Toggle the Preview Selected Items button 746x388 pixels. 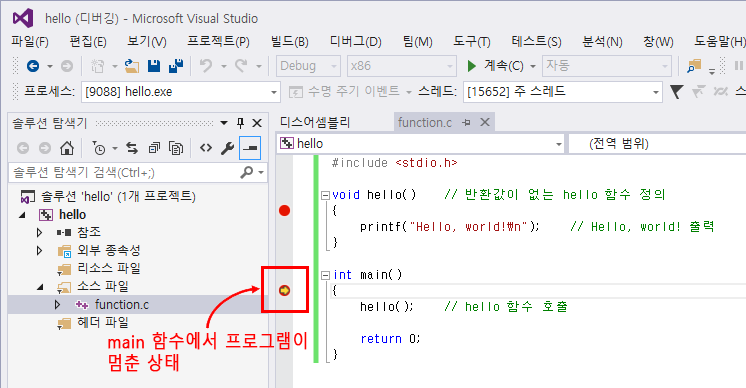pos(250,148)
